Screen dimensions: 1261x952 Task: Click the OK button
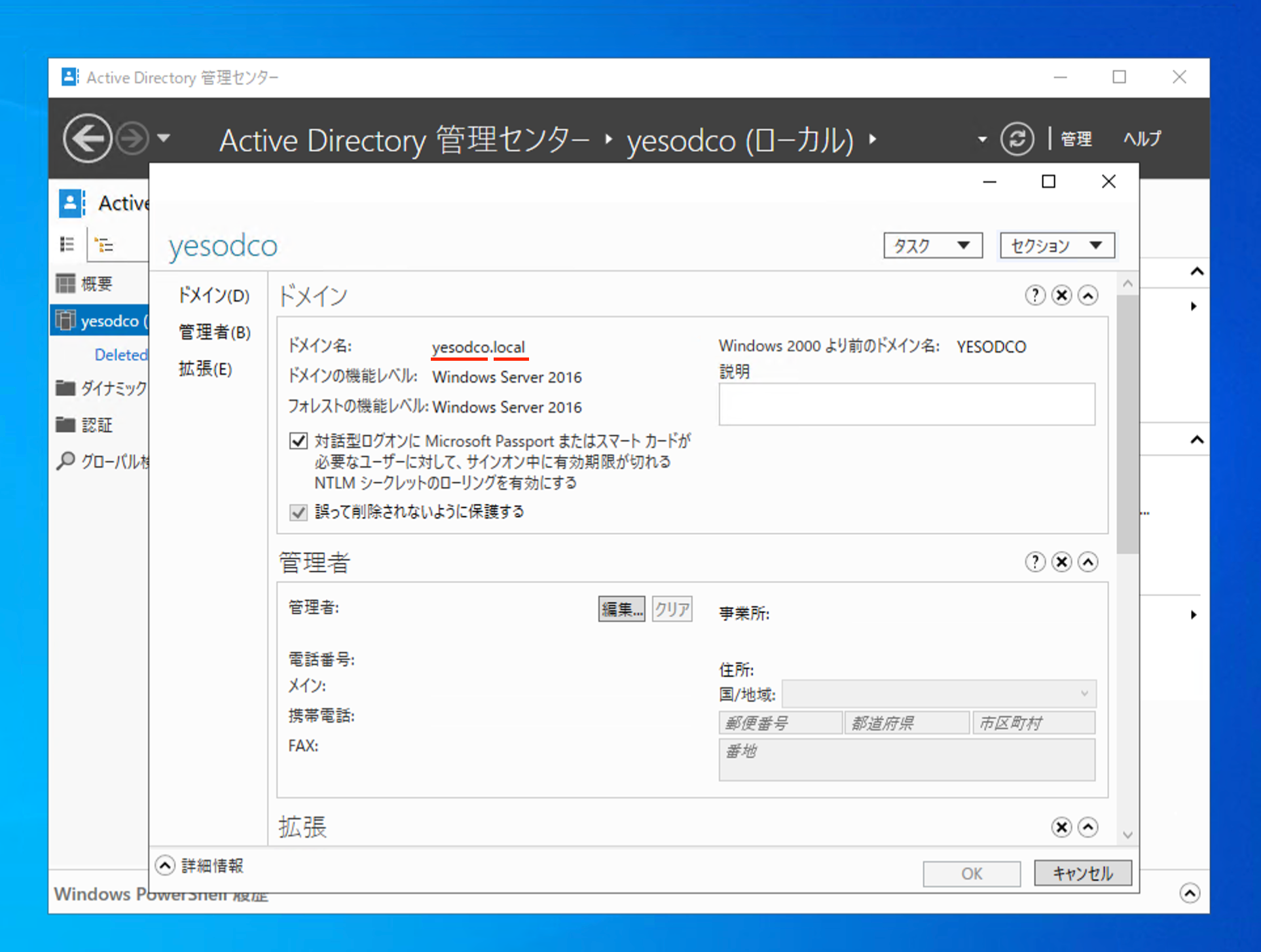click(x=972, y=873)
